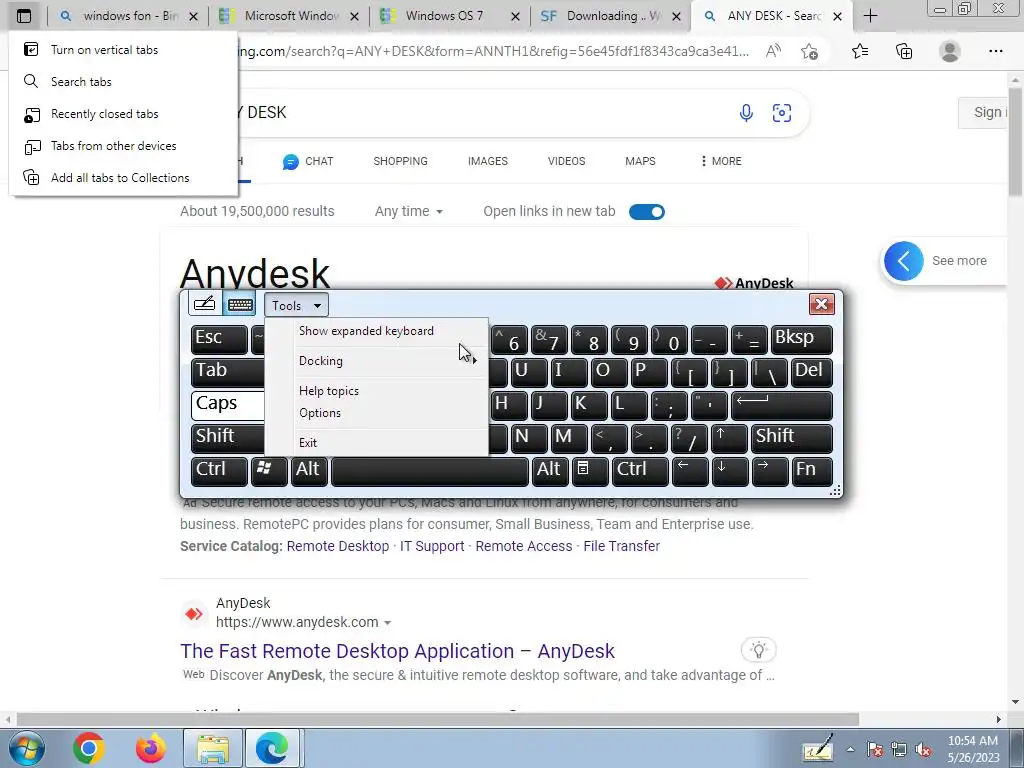
Task: Open the Bing CHAT tab
Action: [x=308, y=161]
